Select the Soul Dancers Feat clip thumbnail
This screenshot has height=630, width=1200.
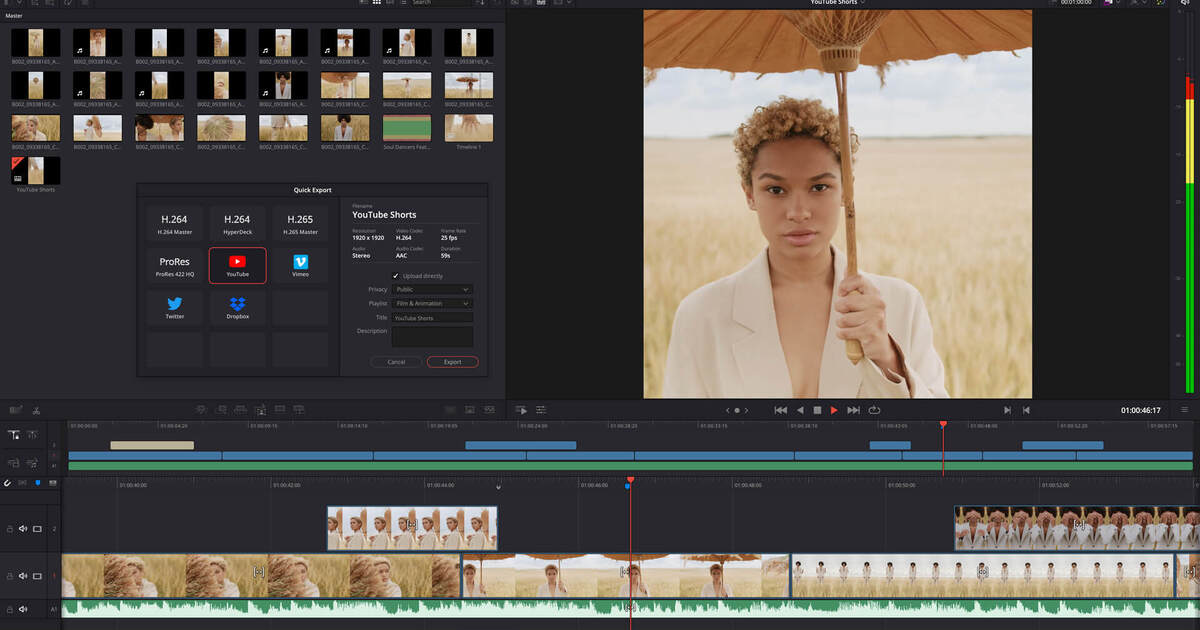407,128
